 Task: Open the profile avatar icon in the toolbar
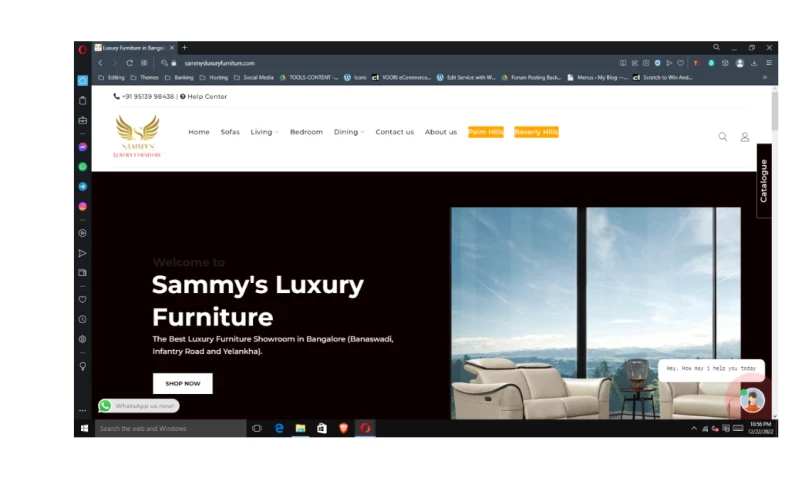point(740,63)
